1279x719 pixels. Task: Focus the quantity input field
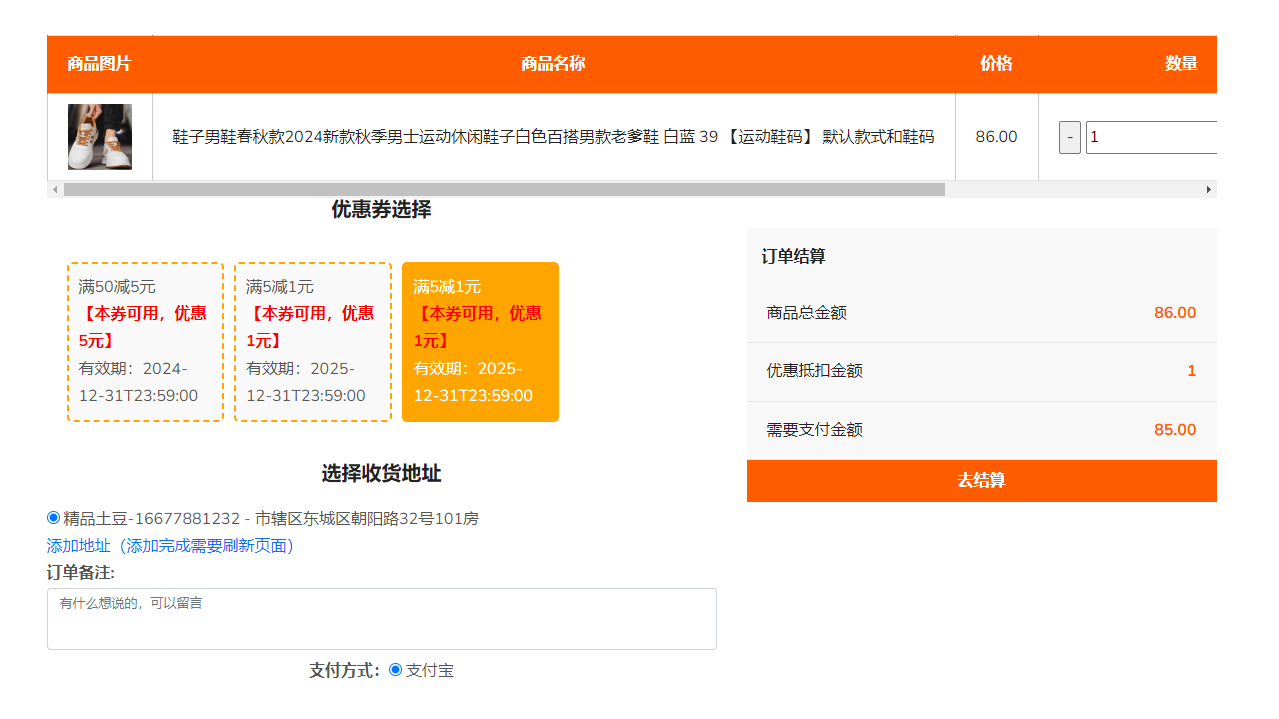pos(1150,137)
